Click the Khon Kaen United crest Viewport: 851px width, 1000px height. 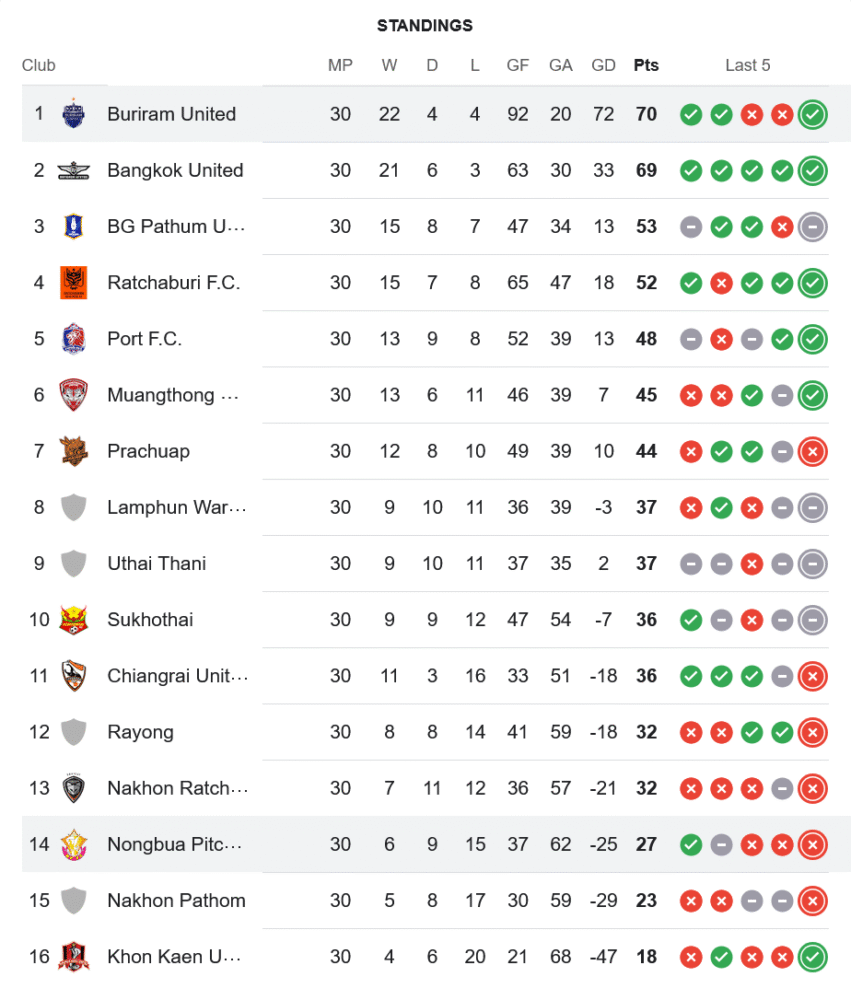(x=74, y=957)
